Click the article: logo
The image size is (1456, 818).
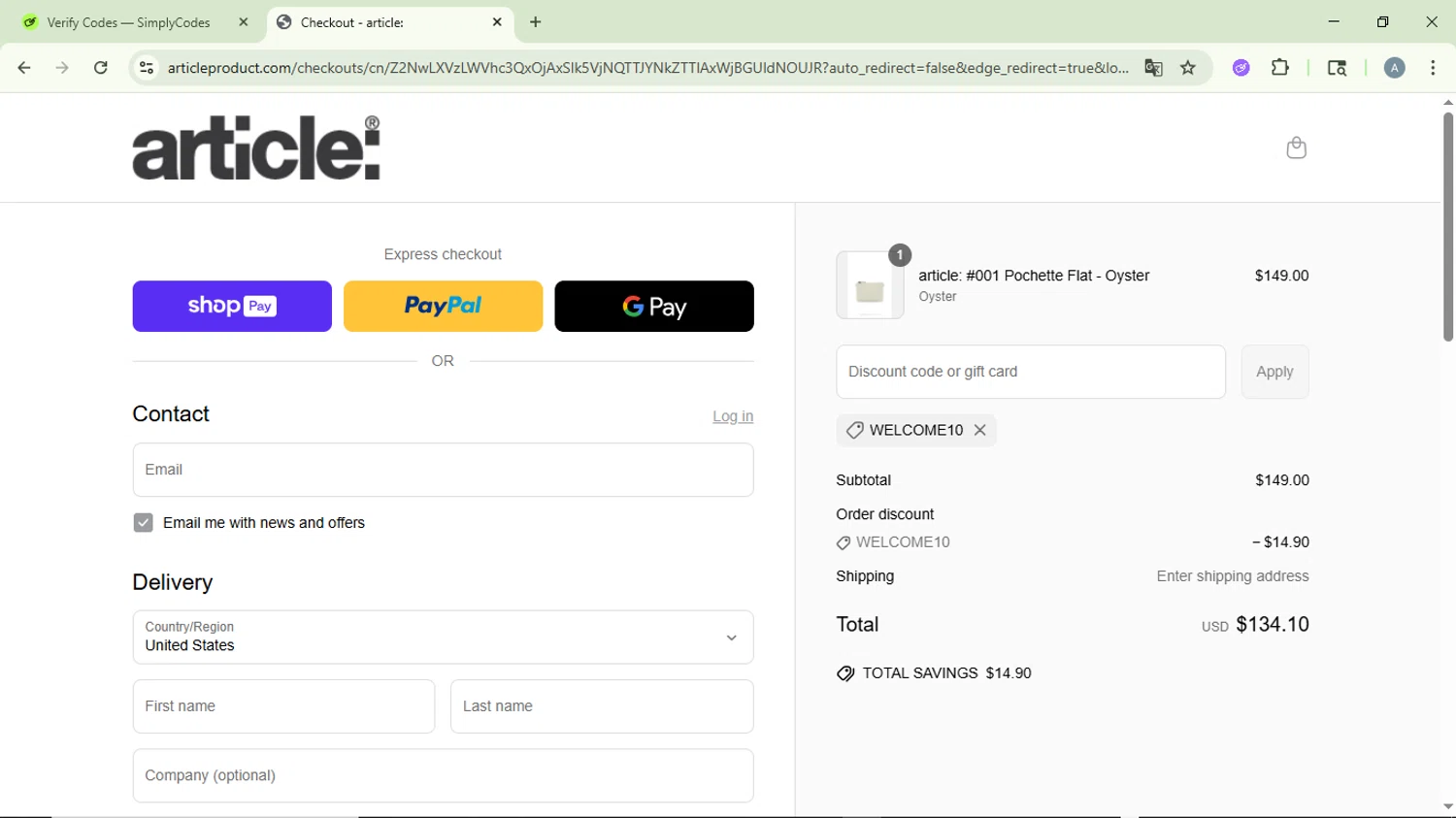(256, 147)
